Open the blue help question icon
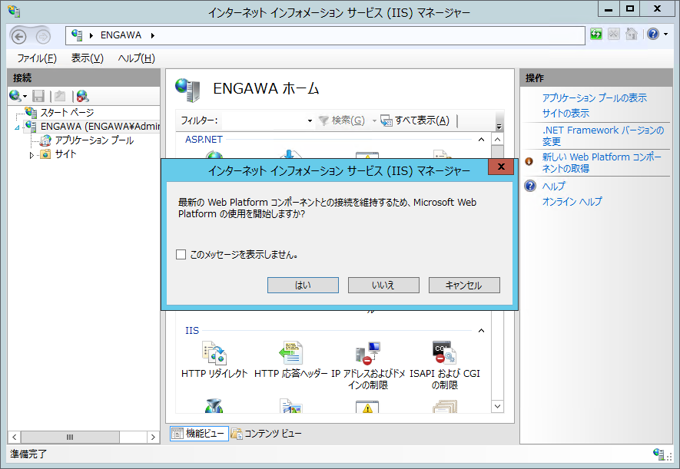680x469 pixels. click(653, 34)
